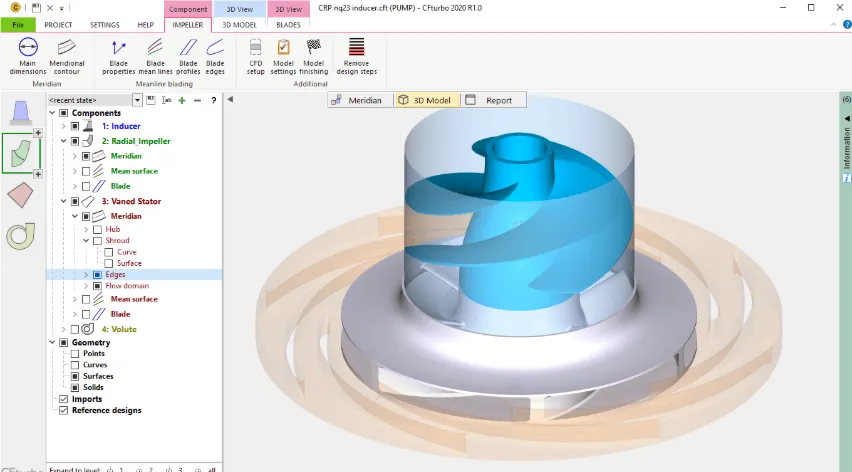Toggle the Radial Impeller Blade checkbox
The height and width of the screenshot is (472, 852).
click(86, 186)
